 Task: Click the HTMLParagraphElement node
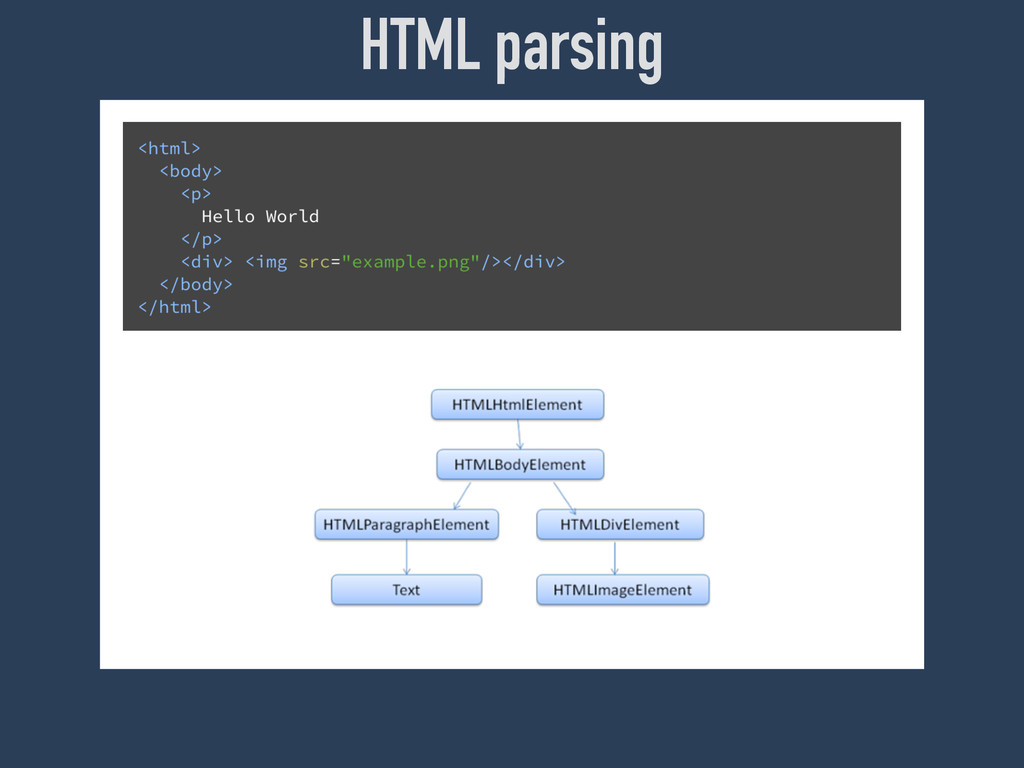(406, 524)
